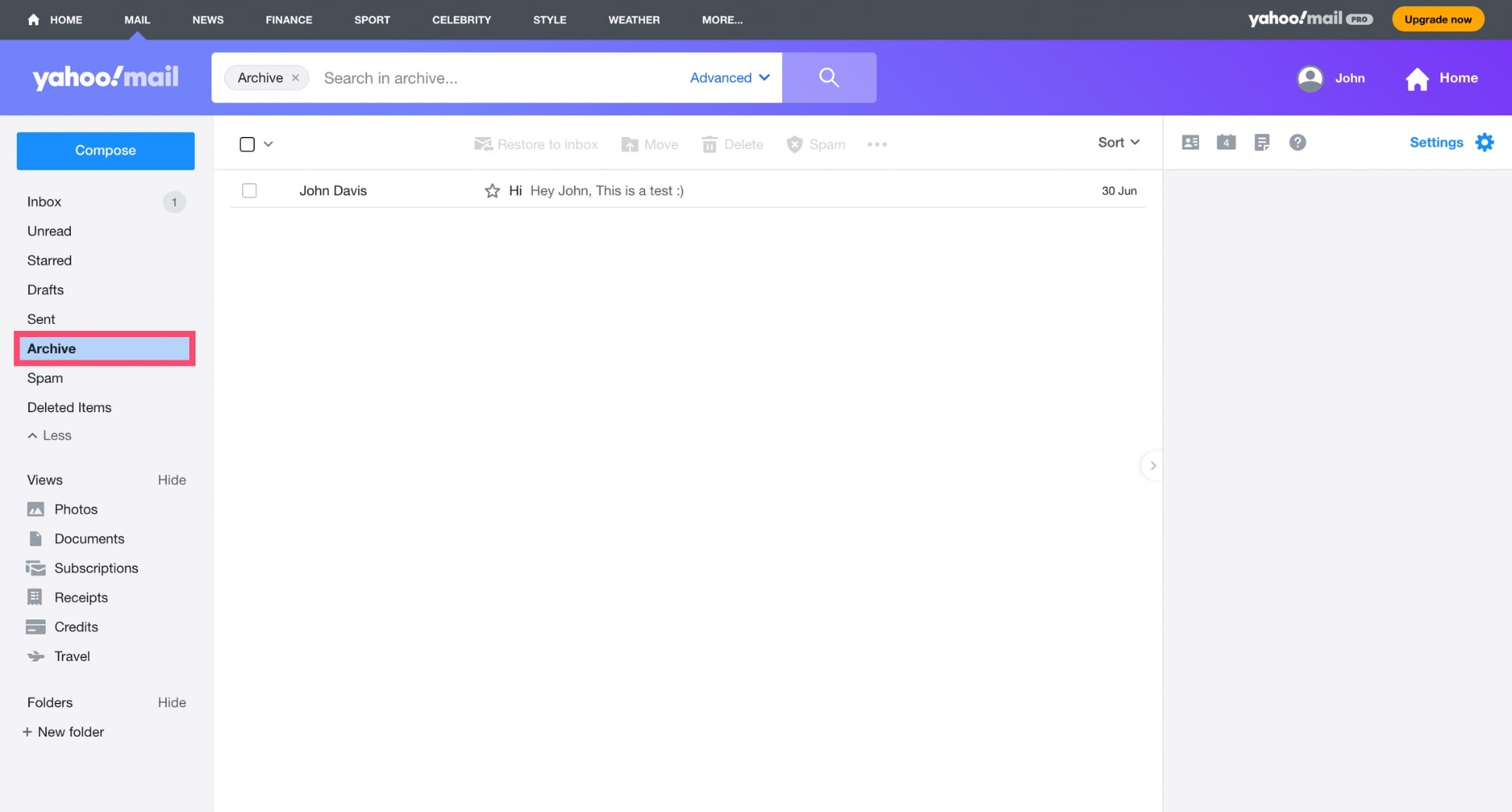Click the Search in archive input field
The height and width of the screenshot is (812, 1512).
499,78
